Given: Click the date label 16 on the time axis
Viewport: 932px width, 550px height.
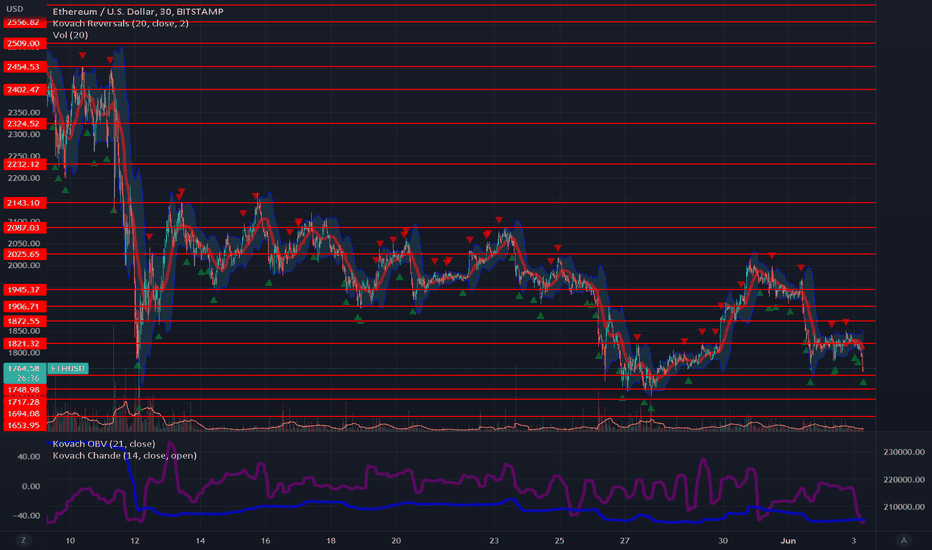Looking at the screenshot, I should coord(265,540).
